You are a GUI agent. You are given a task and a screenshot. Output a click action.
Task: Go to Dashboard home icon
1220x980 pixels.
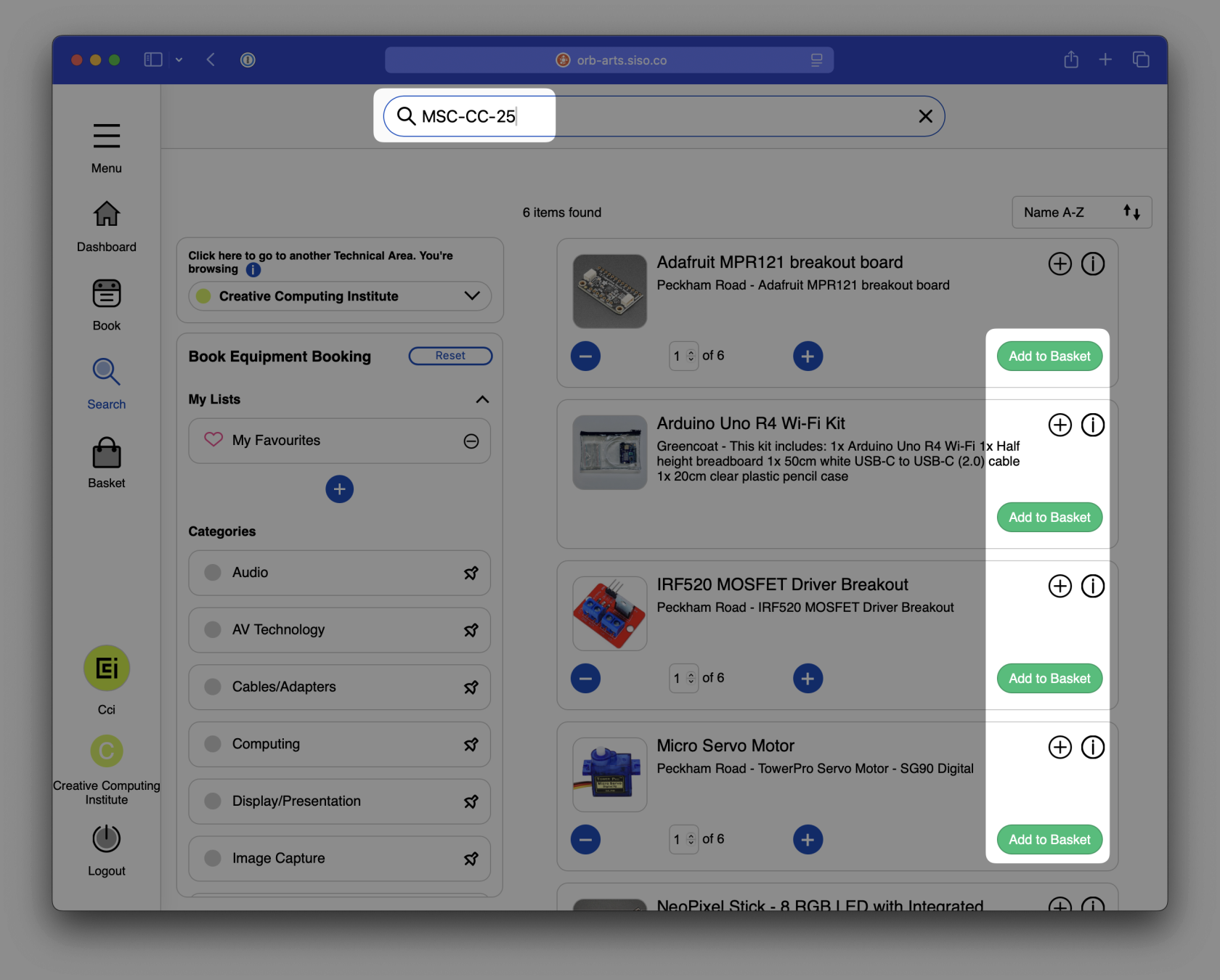(107, 214)
